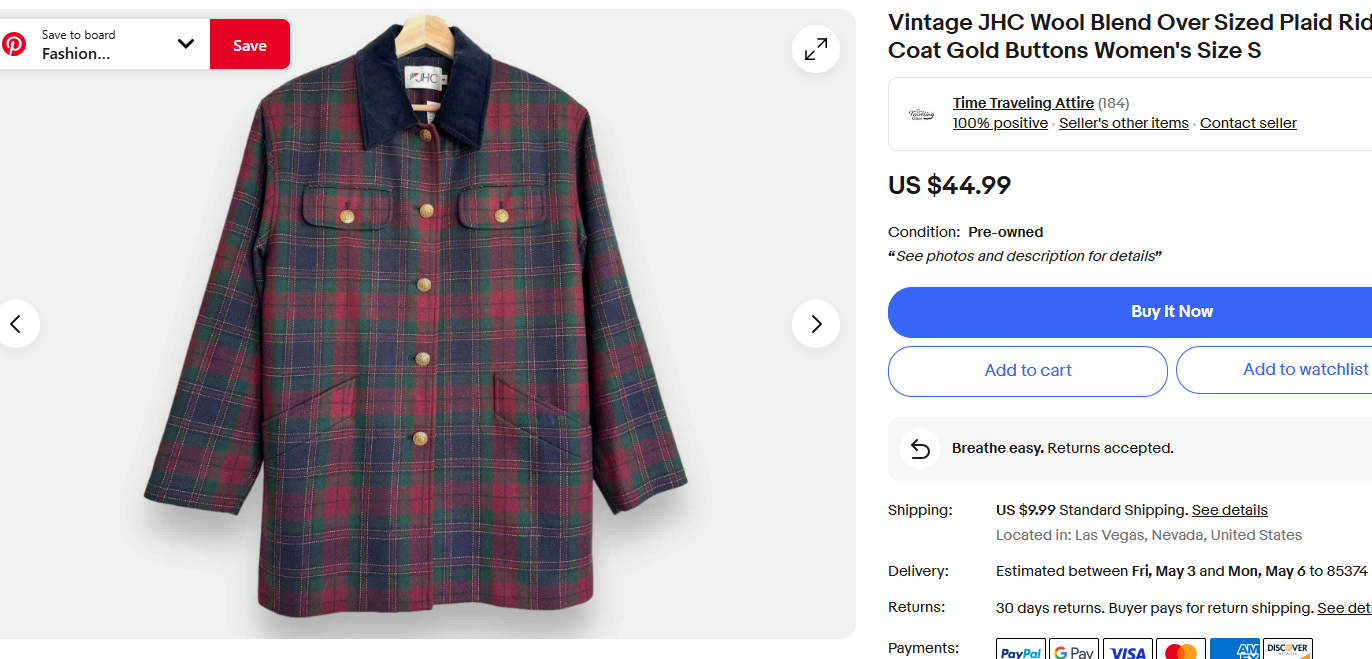Go to the previous product photo

tap(16, 324)
